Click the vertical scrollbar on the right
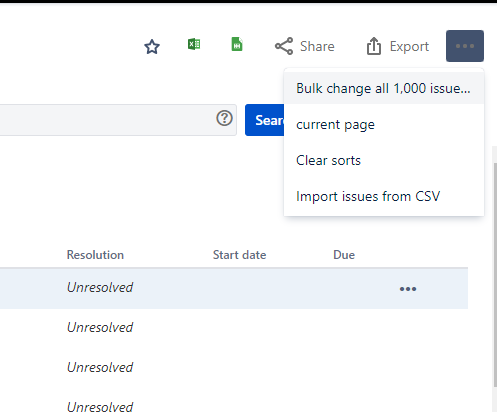 pyautogui.click(x=495, y=275)
